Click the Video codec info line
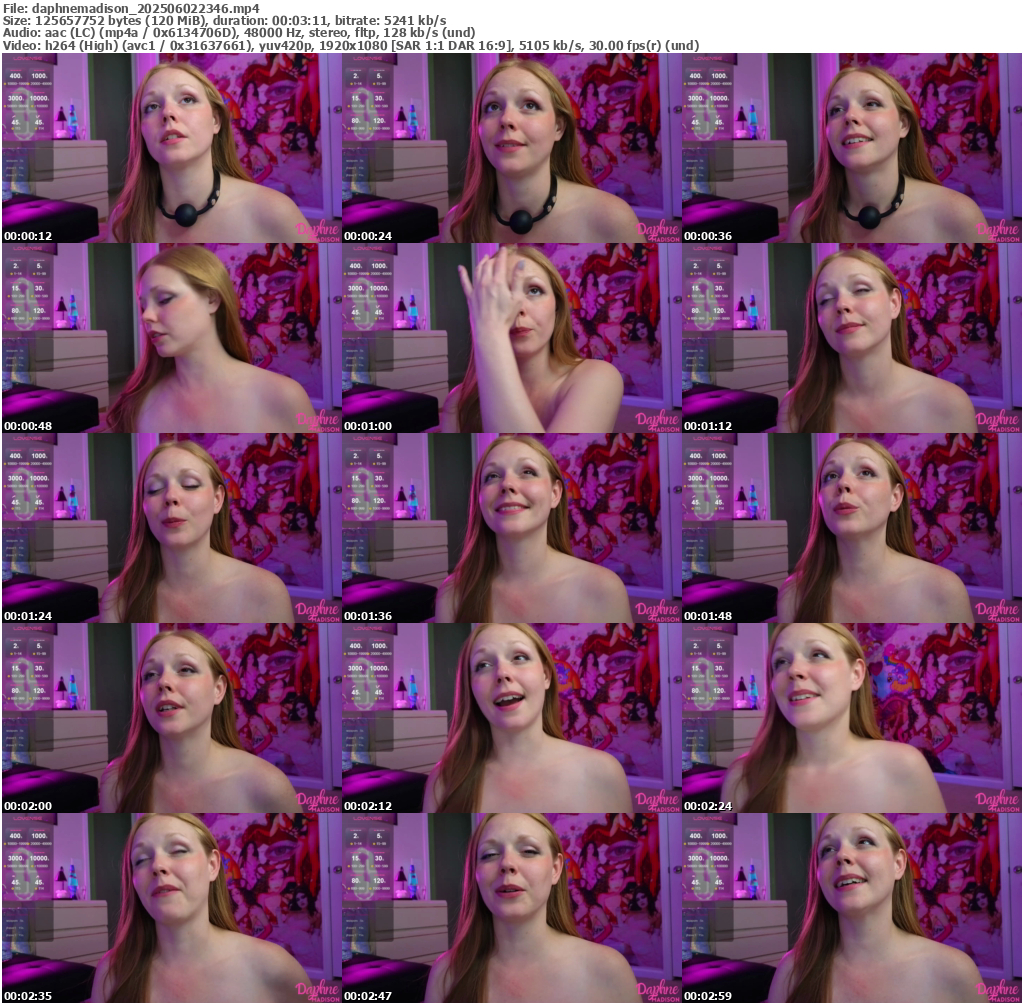 (350, 45)
